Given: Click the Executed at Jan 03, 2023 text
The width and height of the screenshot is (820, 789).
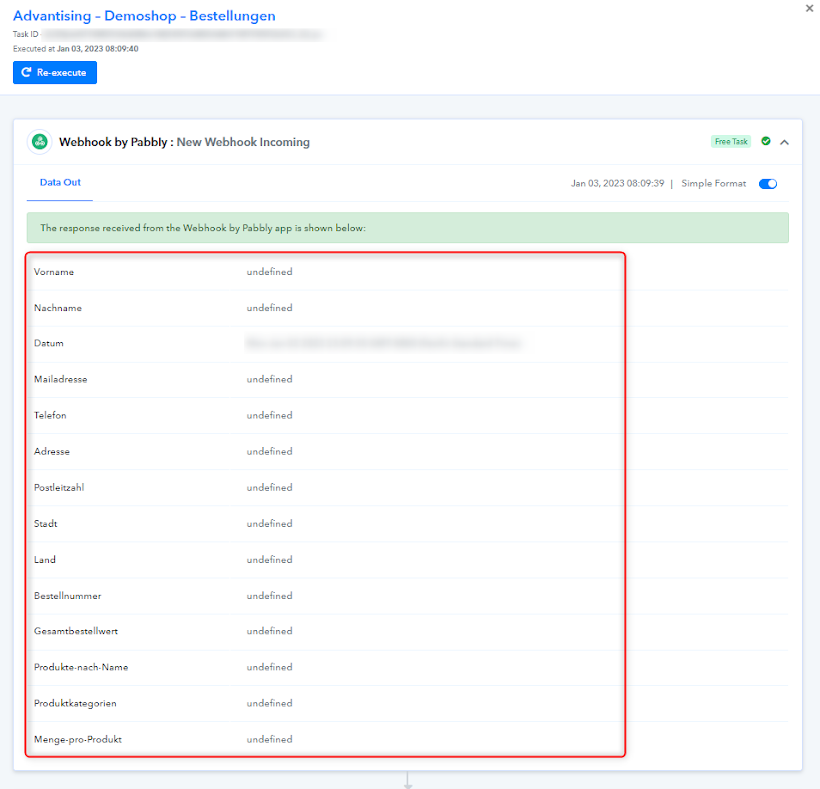Looking at the screenshot, I should pyautogui.click(x=76, y=49).
